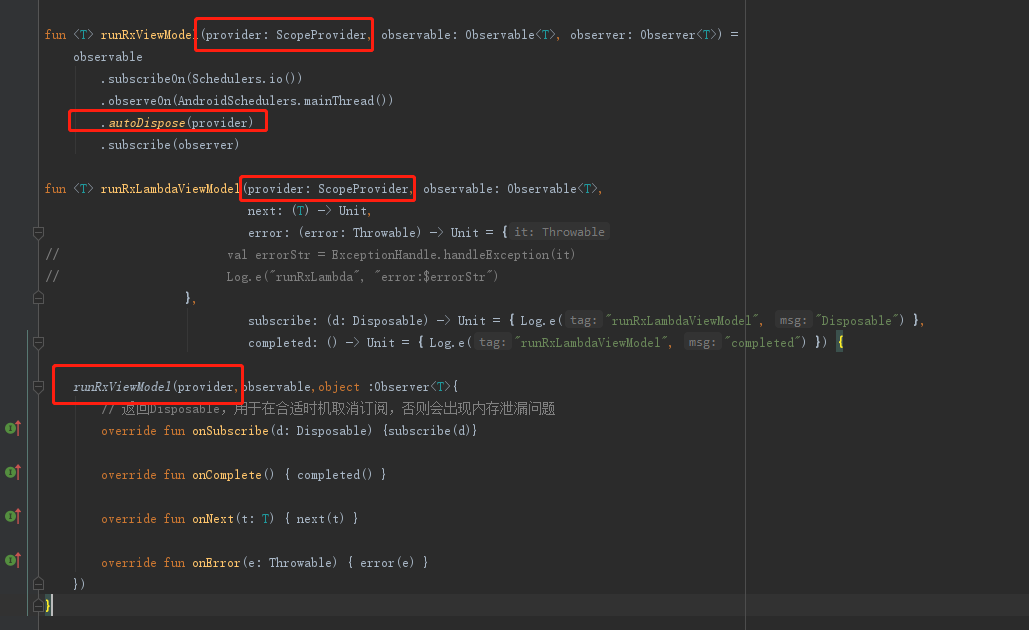Click the "next: (T) -> Unit" parameter
Image resolution: width=1029 pixels, height=630 pixels.
[307, 211]
